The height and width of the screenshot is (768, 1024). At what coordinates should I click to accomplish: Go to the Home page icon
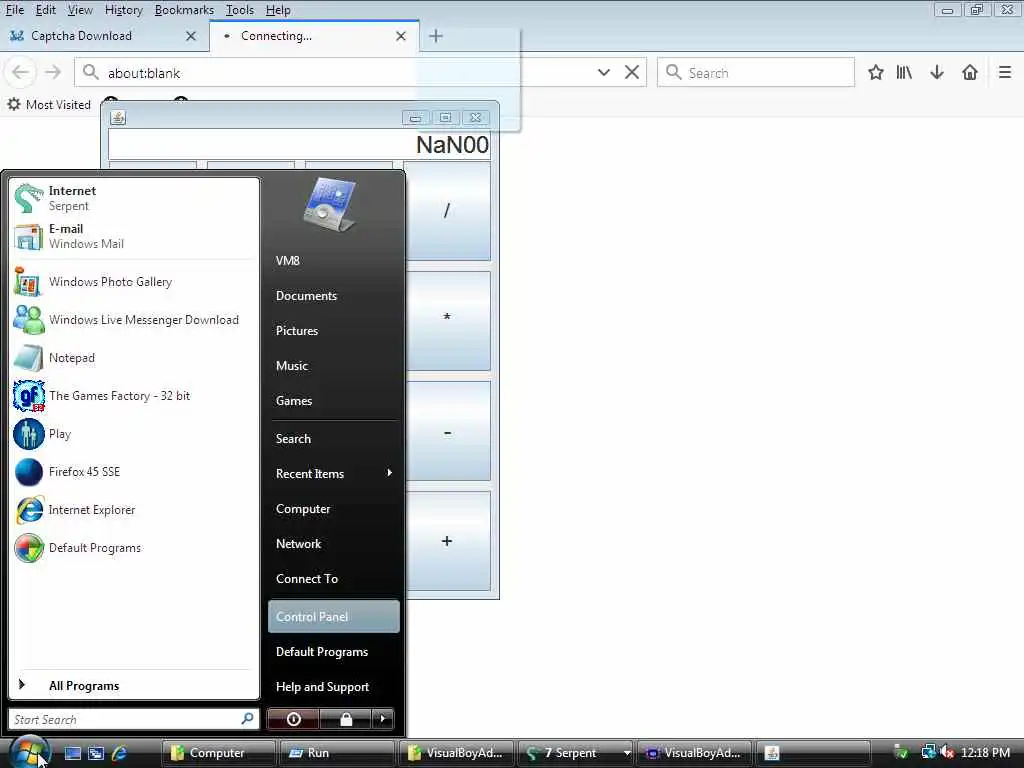click(x=970, y=72)
